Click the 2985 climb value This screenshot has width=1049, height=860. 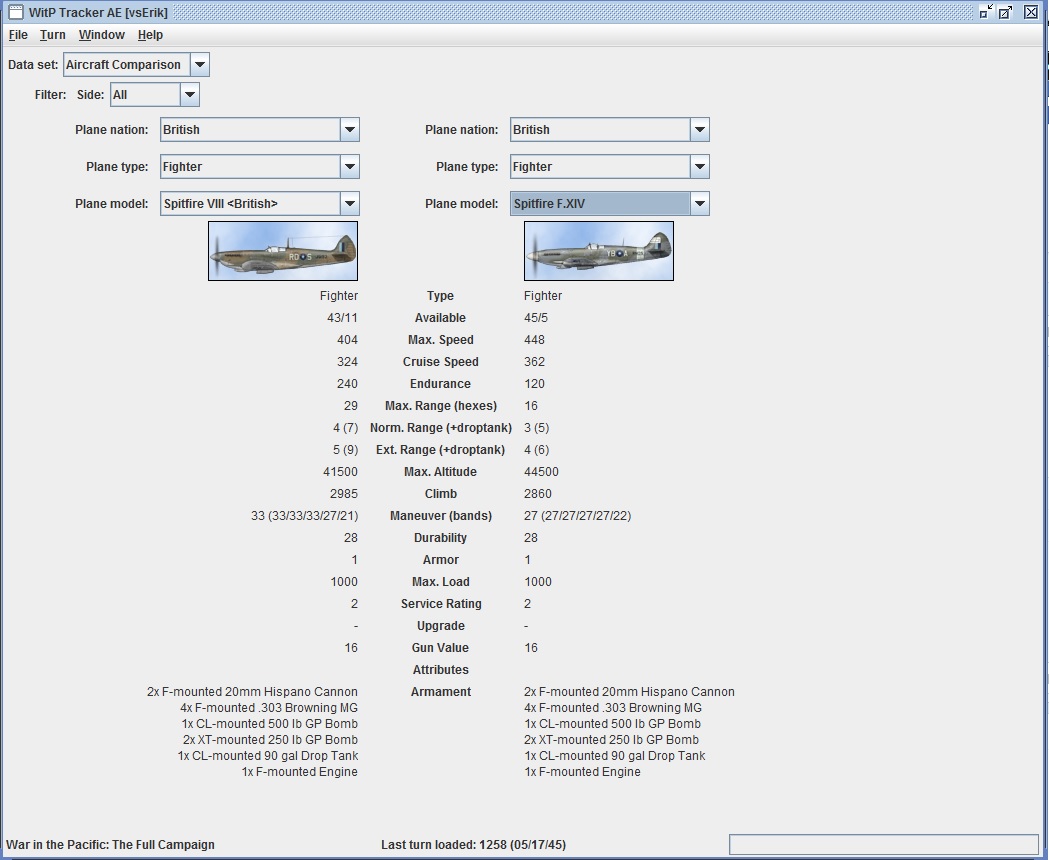click(344, 494)
